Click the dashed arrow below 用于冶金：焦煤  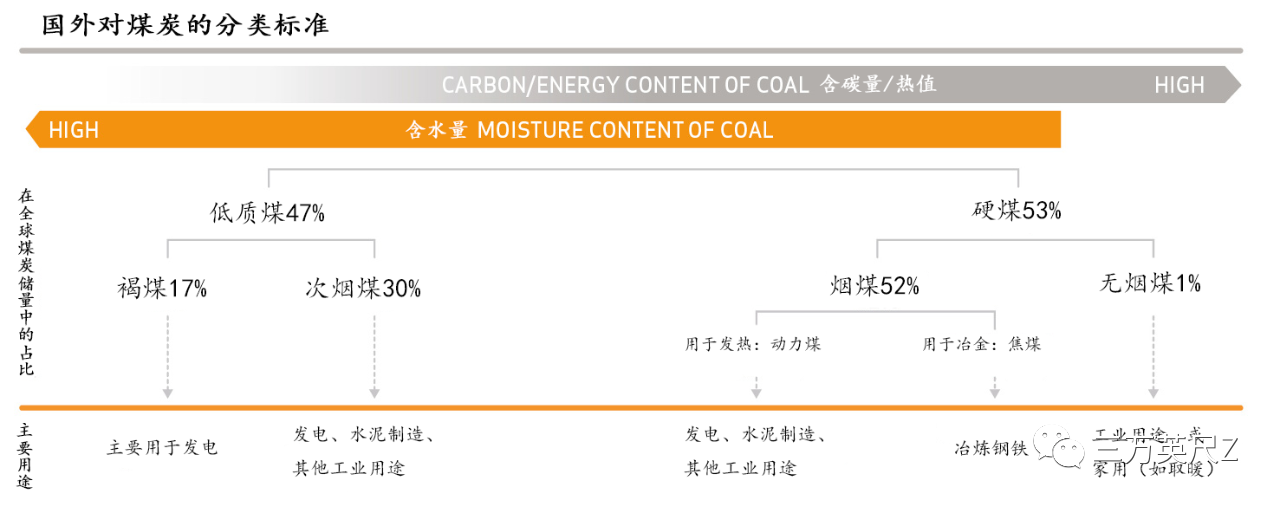(x=994, y=387)
